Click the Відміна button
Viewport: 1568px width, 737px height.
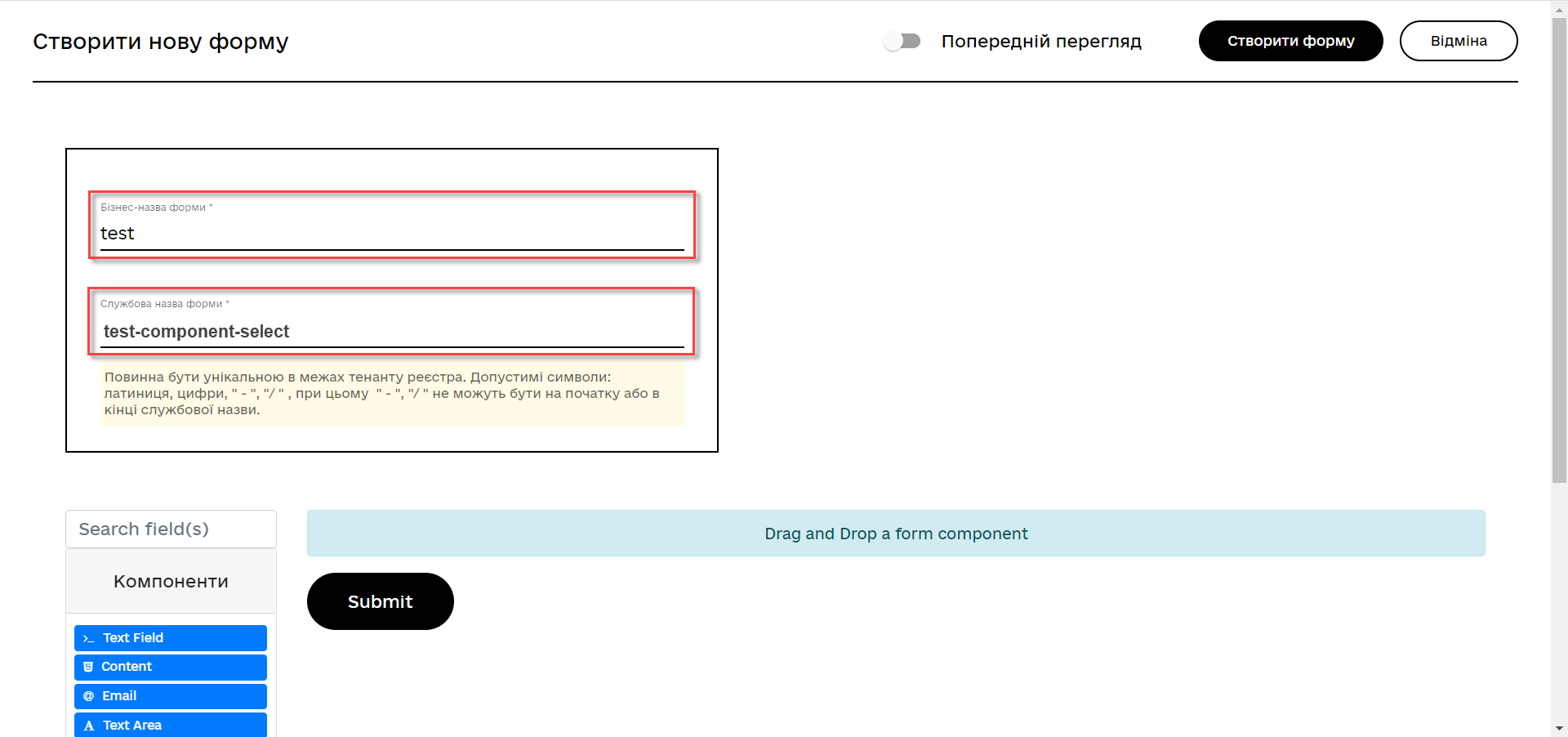point(1459,41)
